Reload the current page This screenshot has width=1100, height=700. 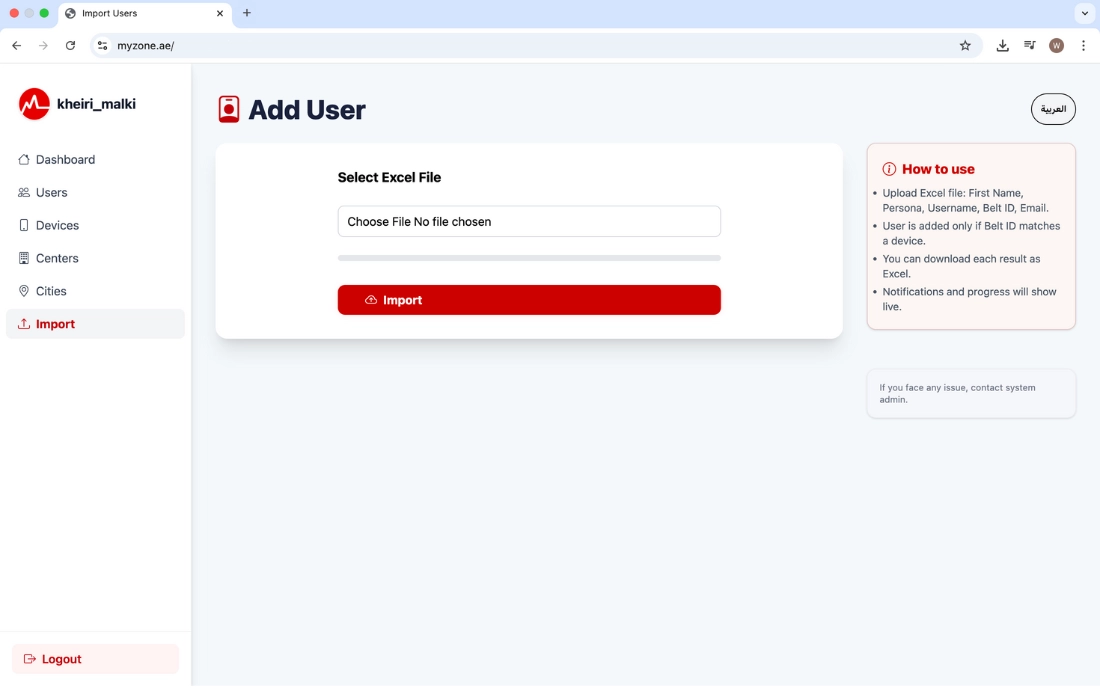70,46
